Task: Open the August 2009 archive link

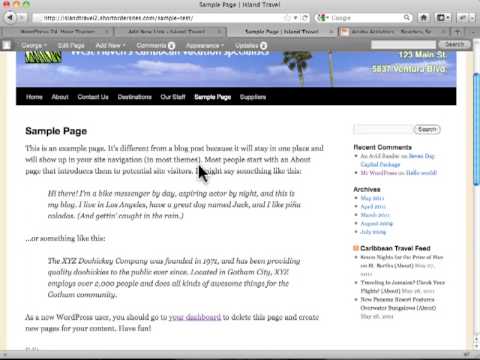Action: click(x=377, y=223)
